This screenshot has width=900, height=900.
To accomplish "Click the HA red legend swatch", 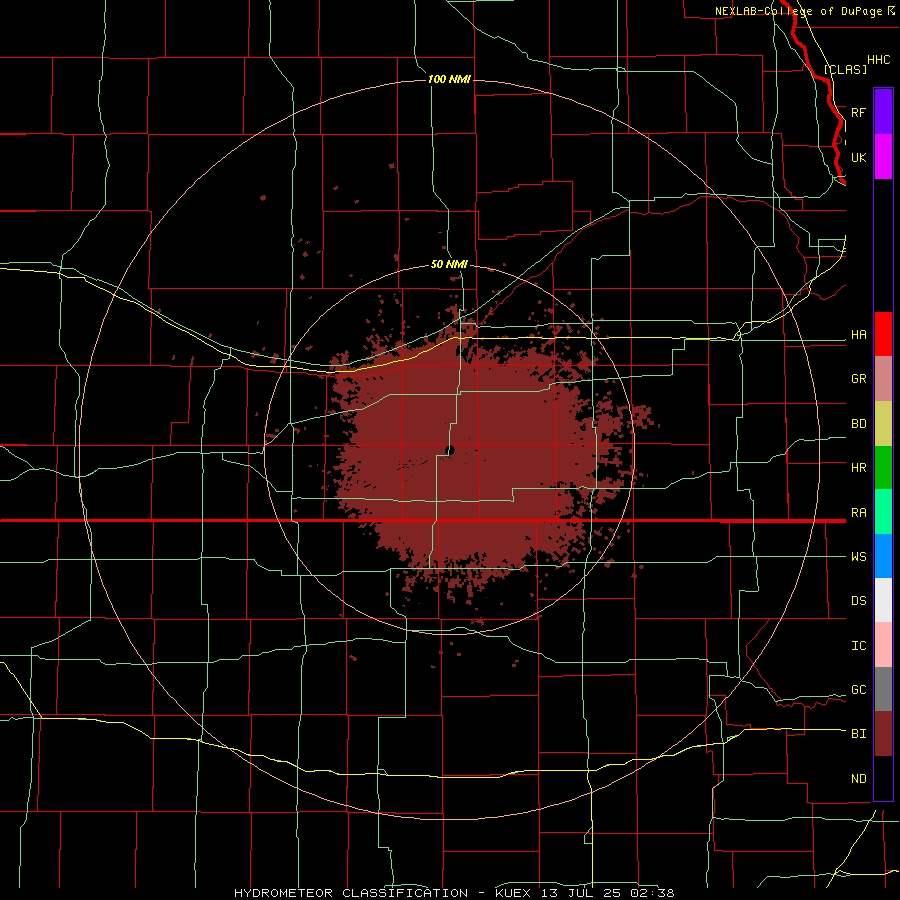I will [883, 334].
